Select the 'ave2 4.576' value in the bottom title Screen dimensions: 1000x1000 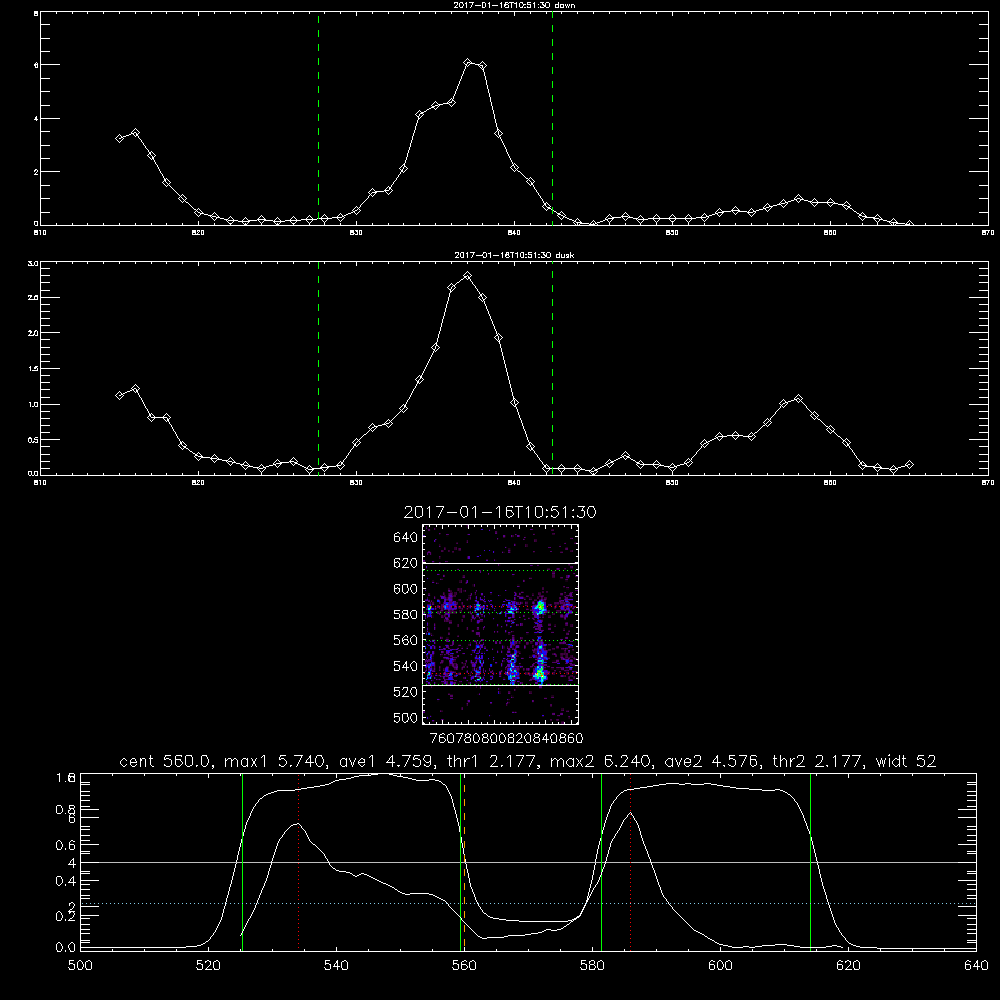coord(710,761)
